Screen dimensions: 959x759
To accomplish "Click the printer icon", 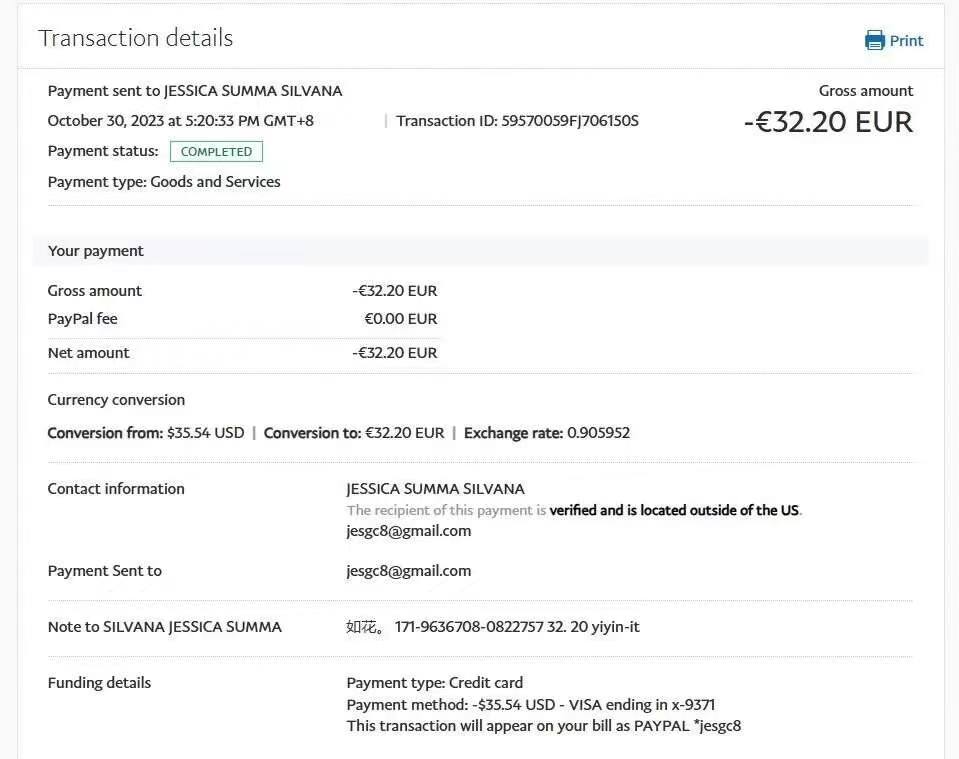I will (875, 41).
